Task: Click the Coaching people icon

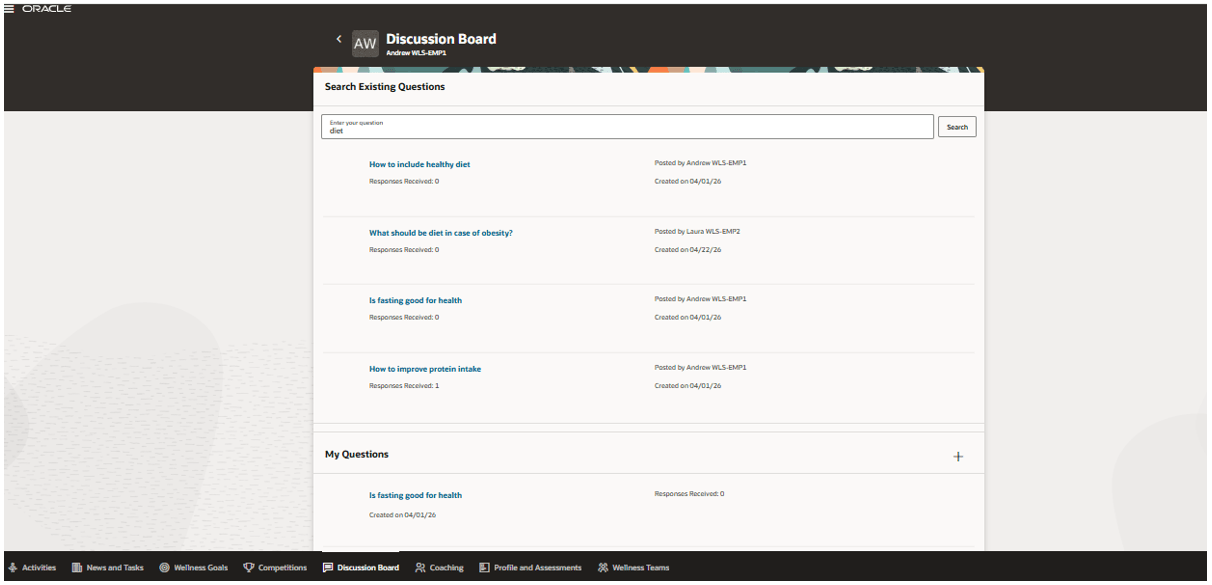Action: click(x=420, y=567)
